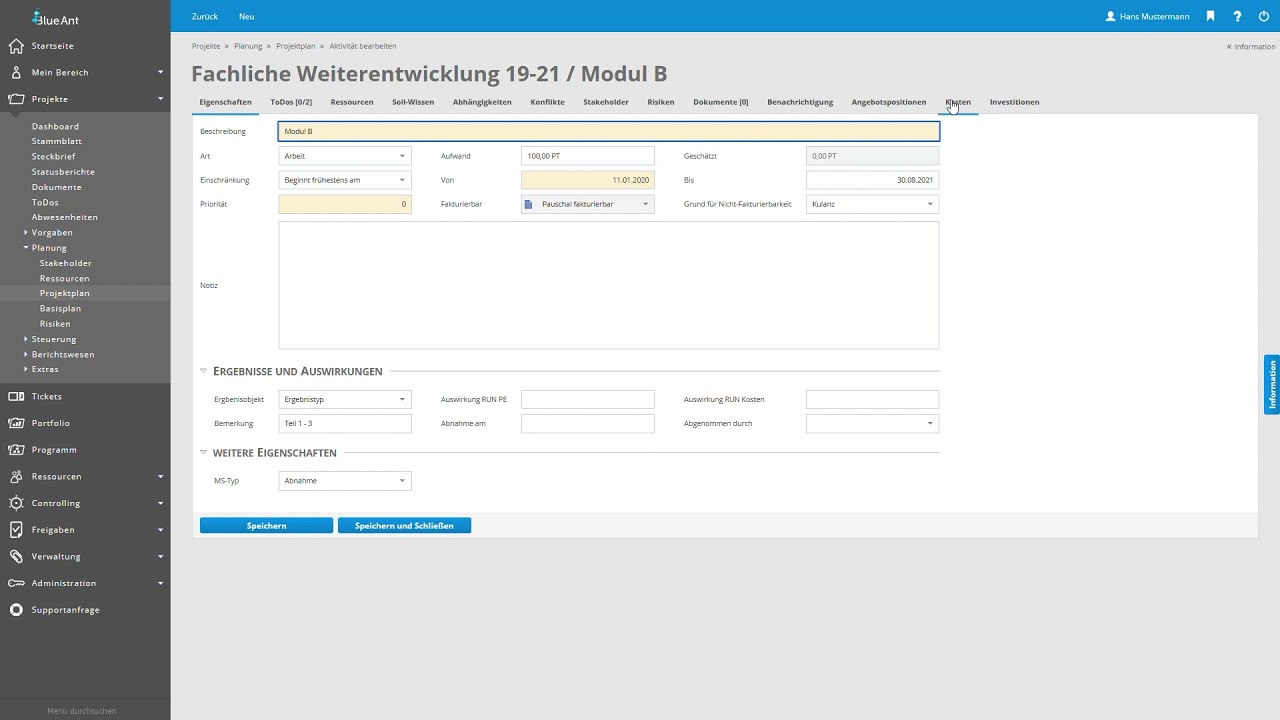Click the Speichern und Schließen button

pos(404,526)
